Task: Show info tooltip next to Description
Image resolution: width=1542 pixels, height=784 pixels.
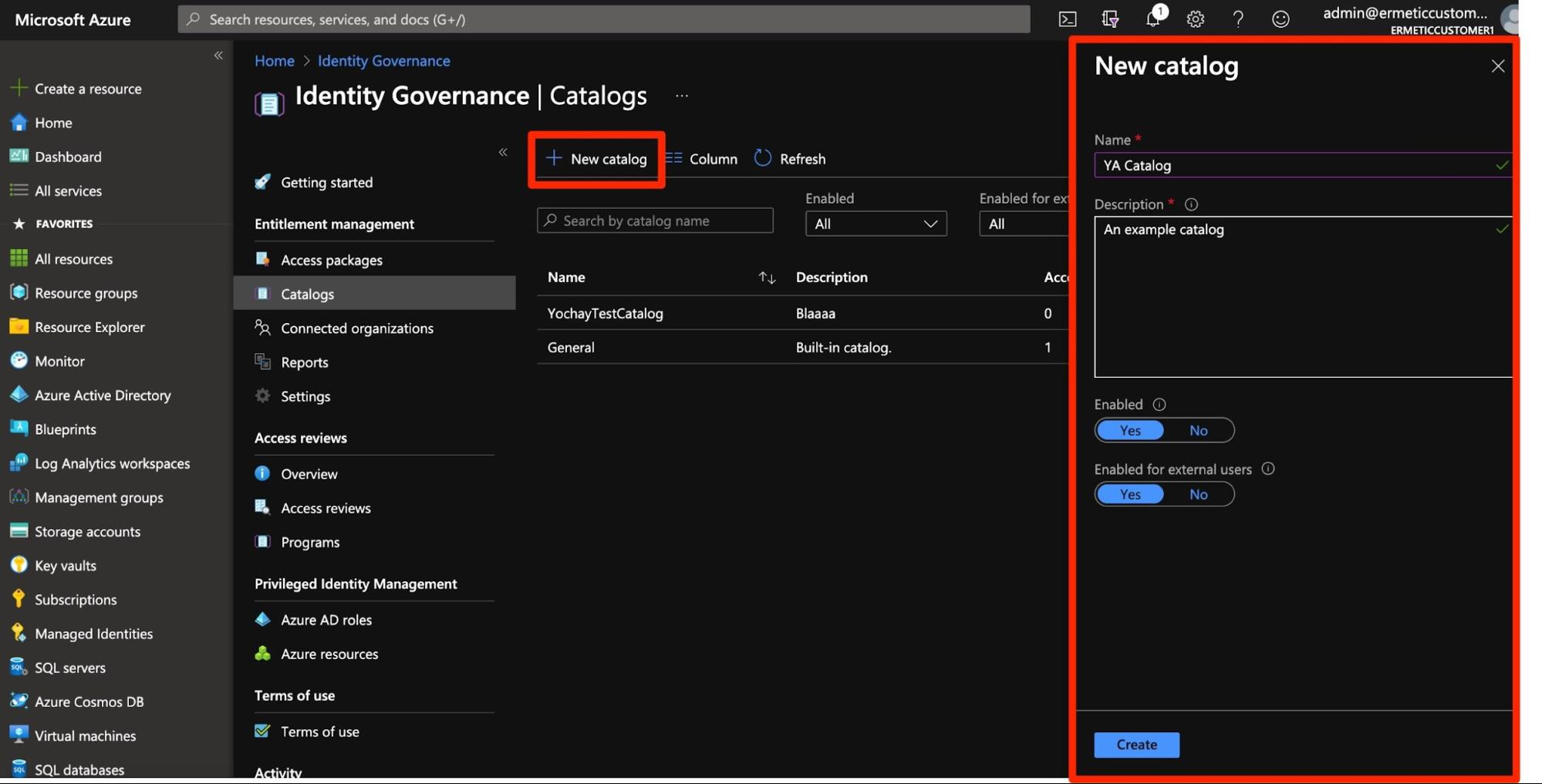Action: 1191,204
